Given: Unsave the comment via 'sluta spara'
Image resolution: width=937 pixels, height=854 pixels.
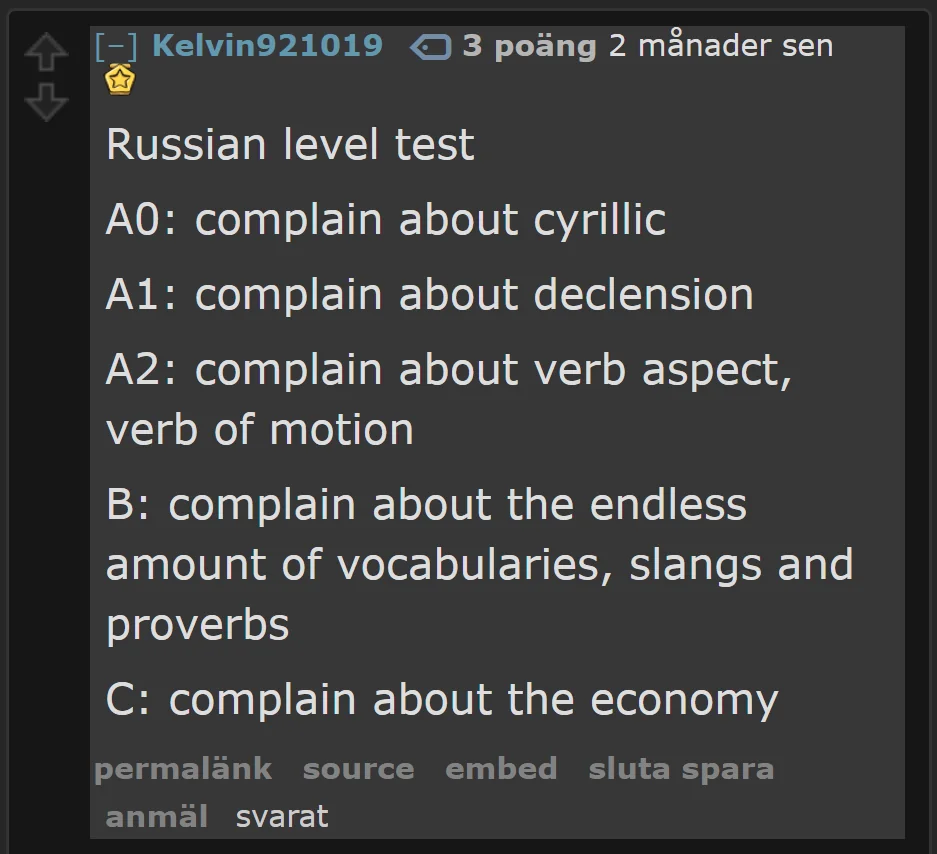Looking at the screenshot, I should point(681,769).
